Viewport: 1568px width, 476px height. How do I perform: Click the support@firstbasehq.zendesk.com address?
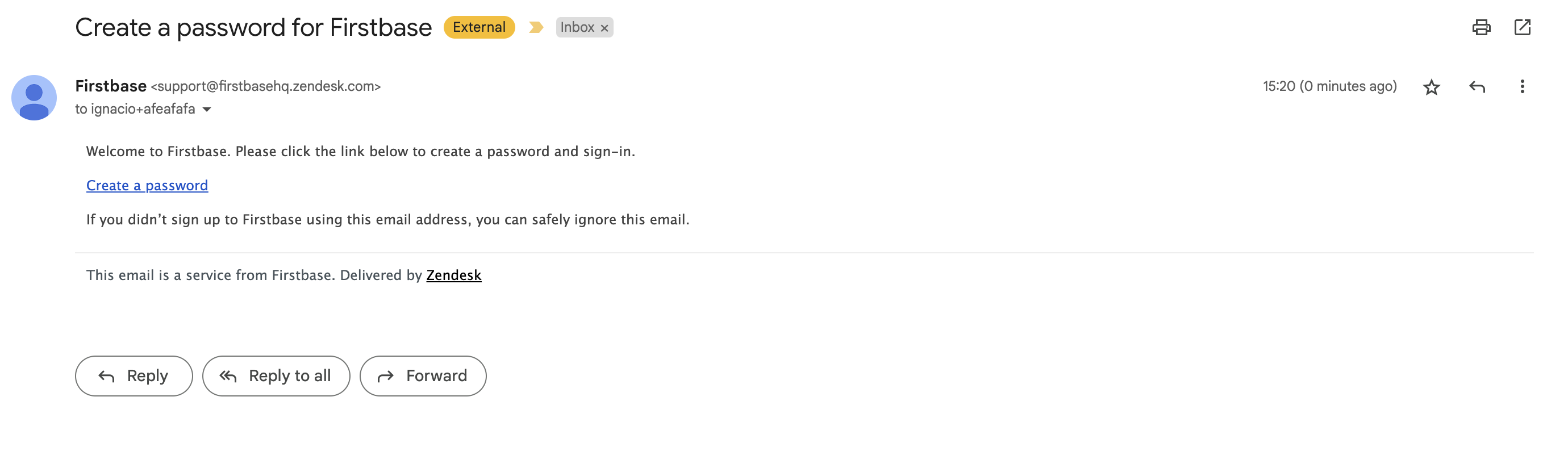(x=265, y=86)
